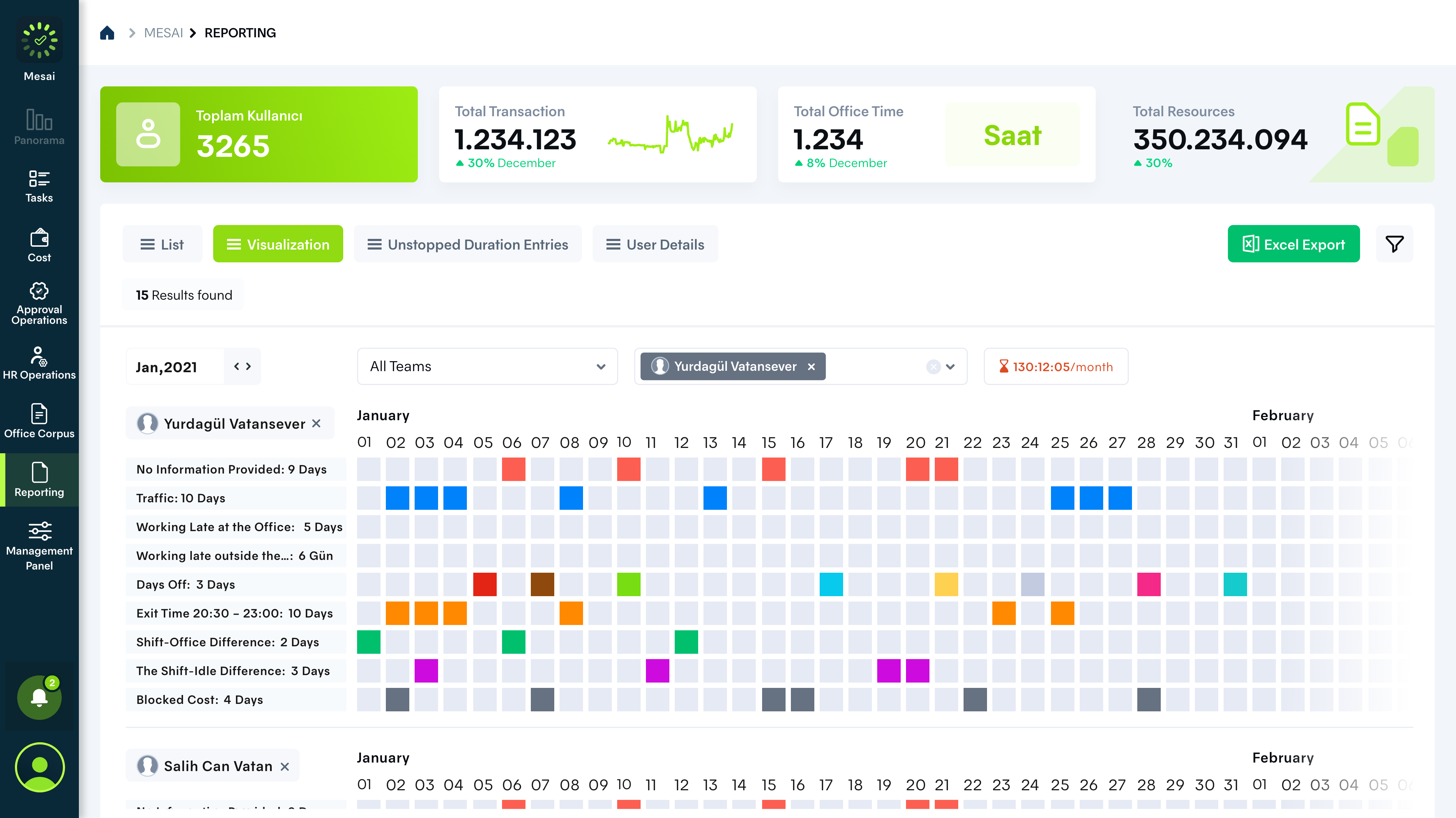Viewport: 1456px width, 818px height.
Task: Select Reporting in sidebar
Action: click(x=39, y=480)
